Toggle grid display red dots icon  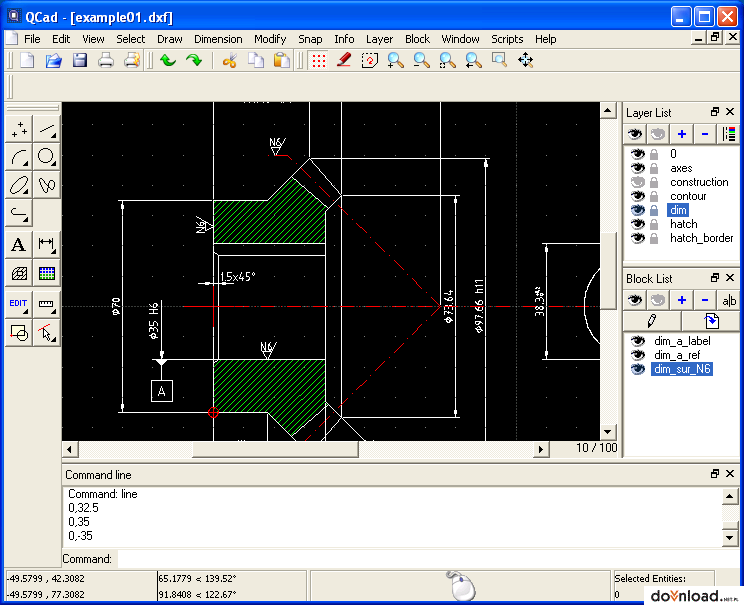[x=319, y=60]
